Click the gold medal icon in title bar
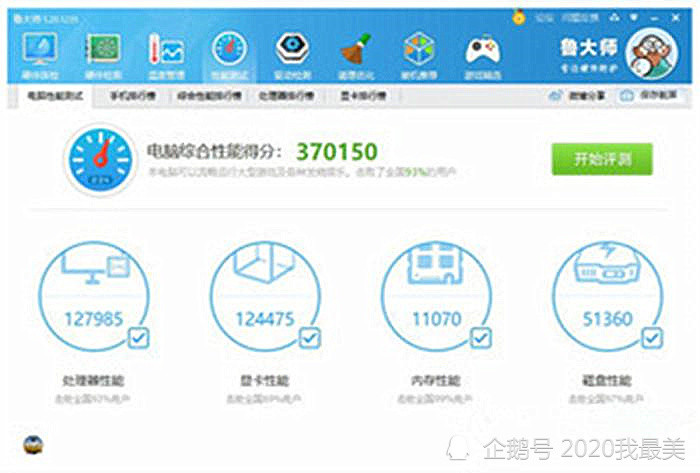 (518, 17)
